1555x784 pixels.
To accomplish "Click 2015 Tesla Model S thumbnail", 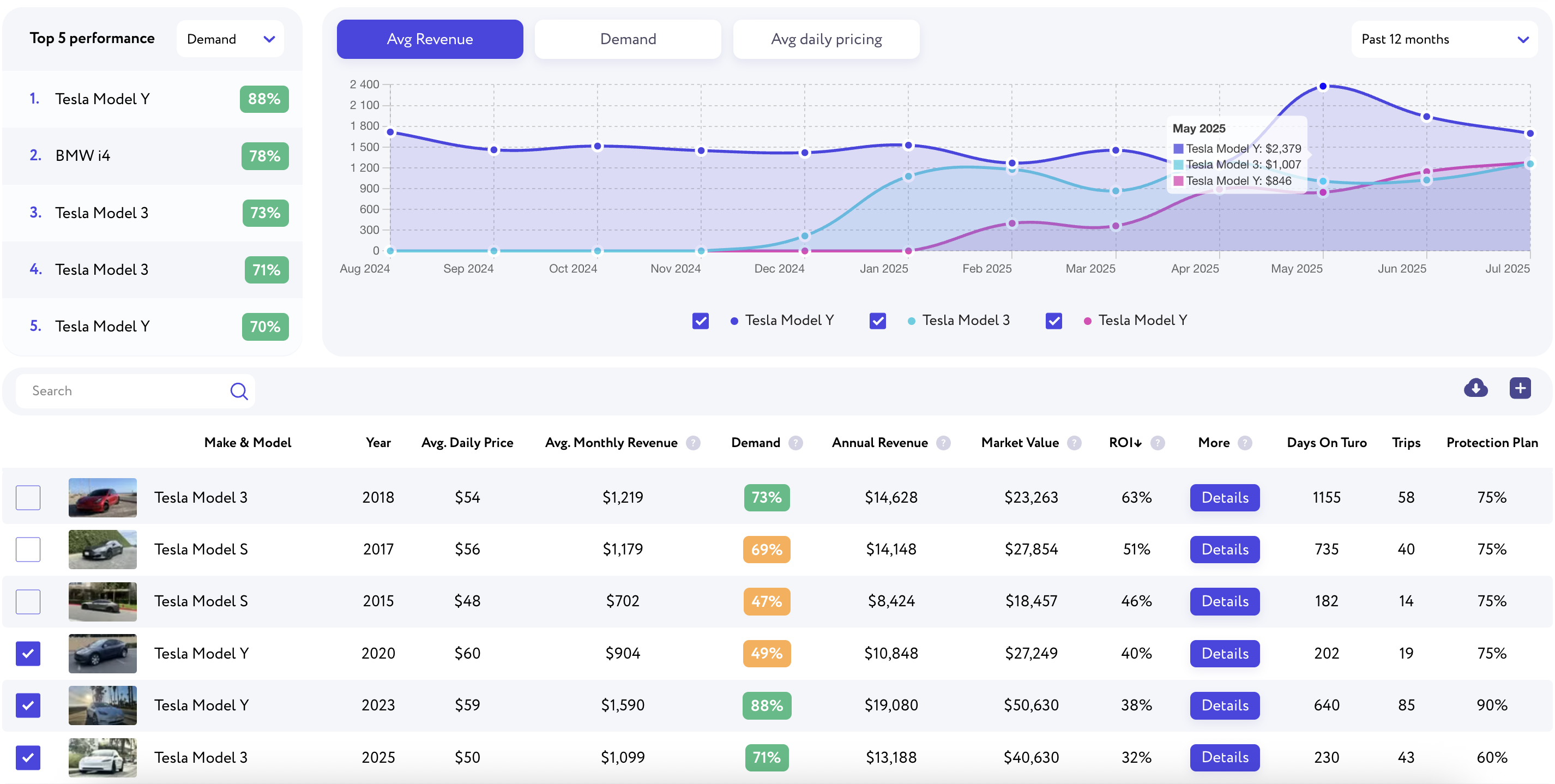I will point(103,602).
